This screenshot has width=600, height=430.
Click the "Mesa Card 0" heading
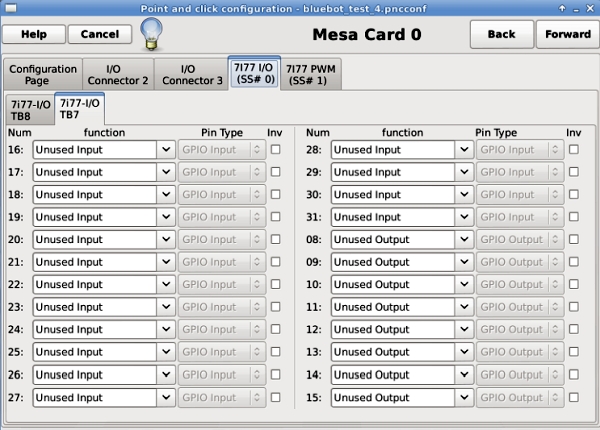coord(367,34)
